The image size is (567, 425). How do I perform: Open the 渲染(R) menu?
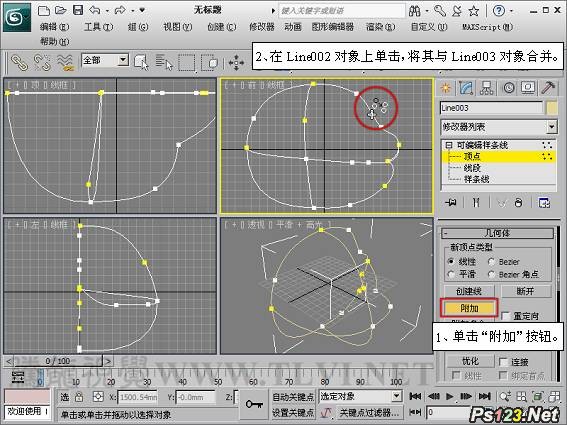point(380,27)
